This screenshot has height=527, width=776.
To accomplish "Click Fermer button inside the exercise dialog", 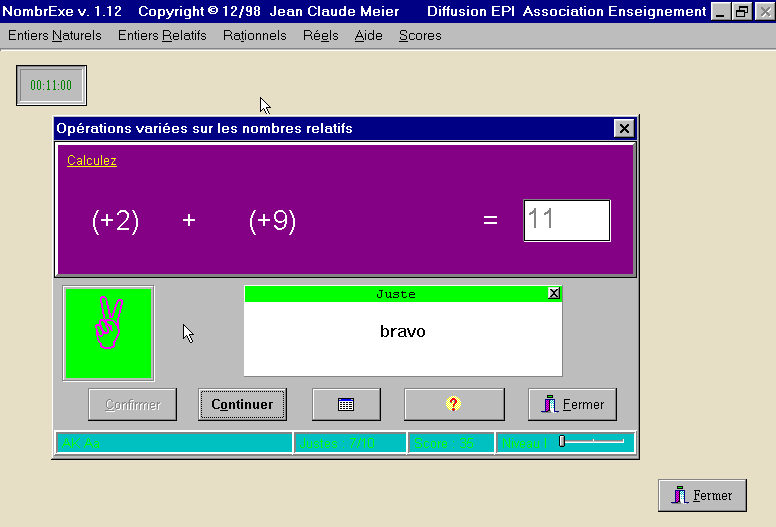I will point(572,404).
